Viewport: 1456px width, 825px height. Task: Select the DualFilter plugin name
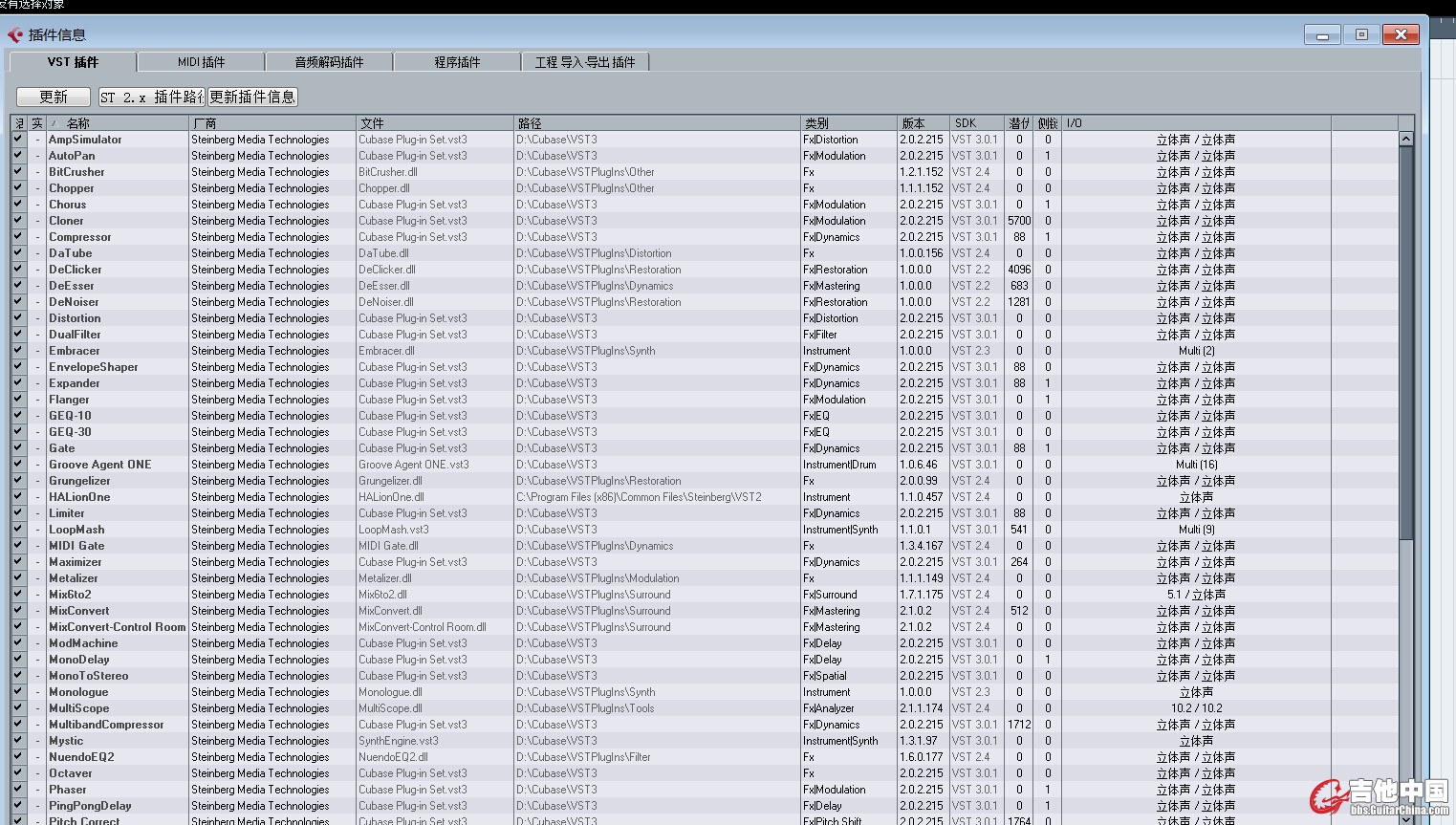[x=75, y=335]
